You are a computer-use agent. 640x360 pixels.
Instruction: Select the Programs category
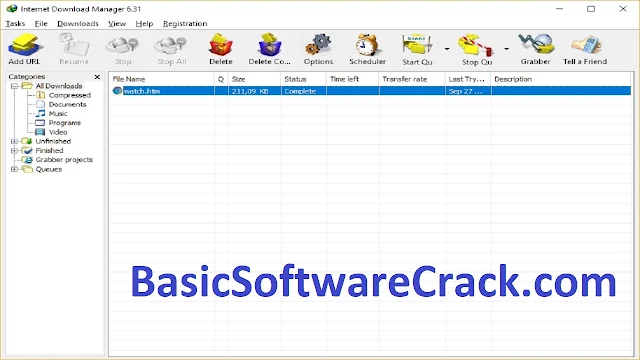[x=64, y=123]
